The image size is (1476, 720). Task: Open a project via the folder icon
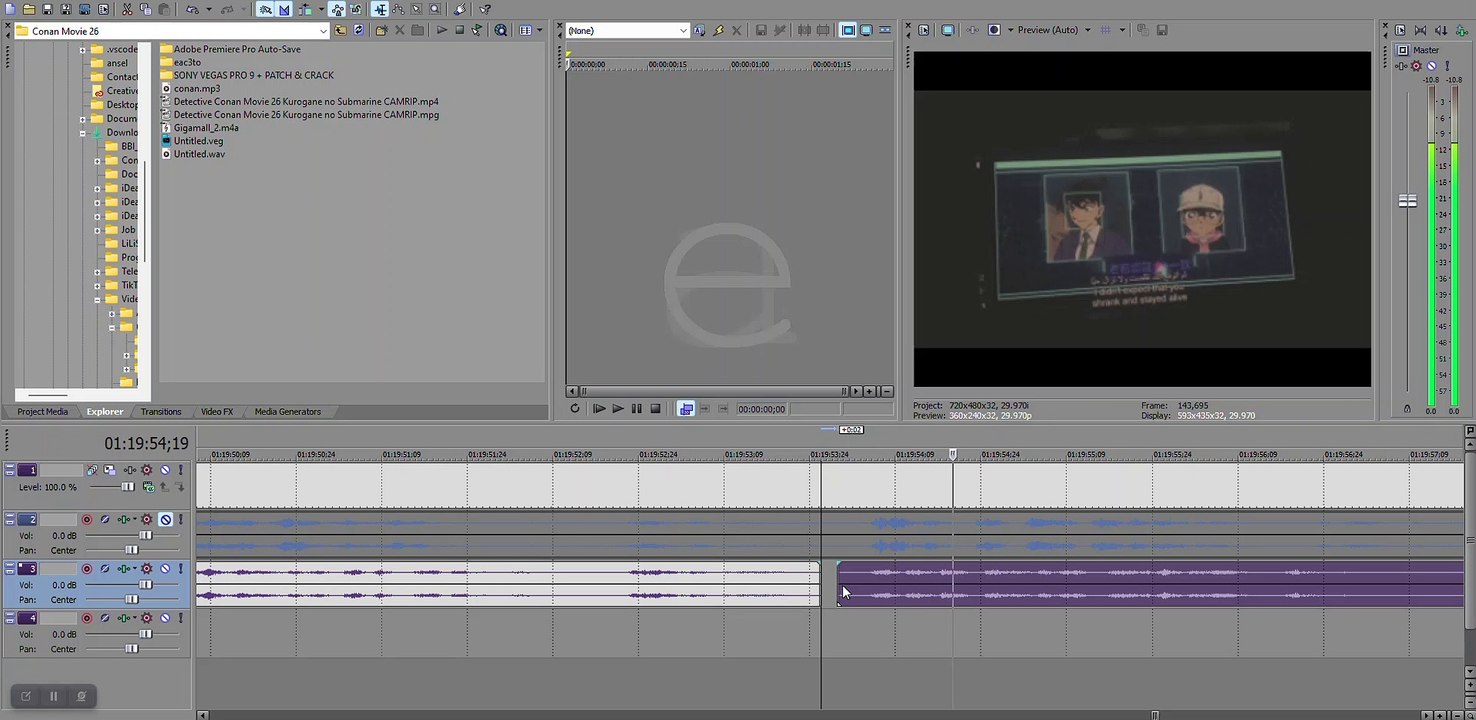tap(29, 9)
